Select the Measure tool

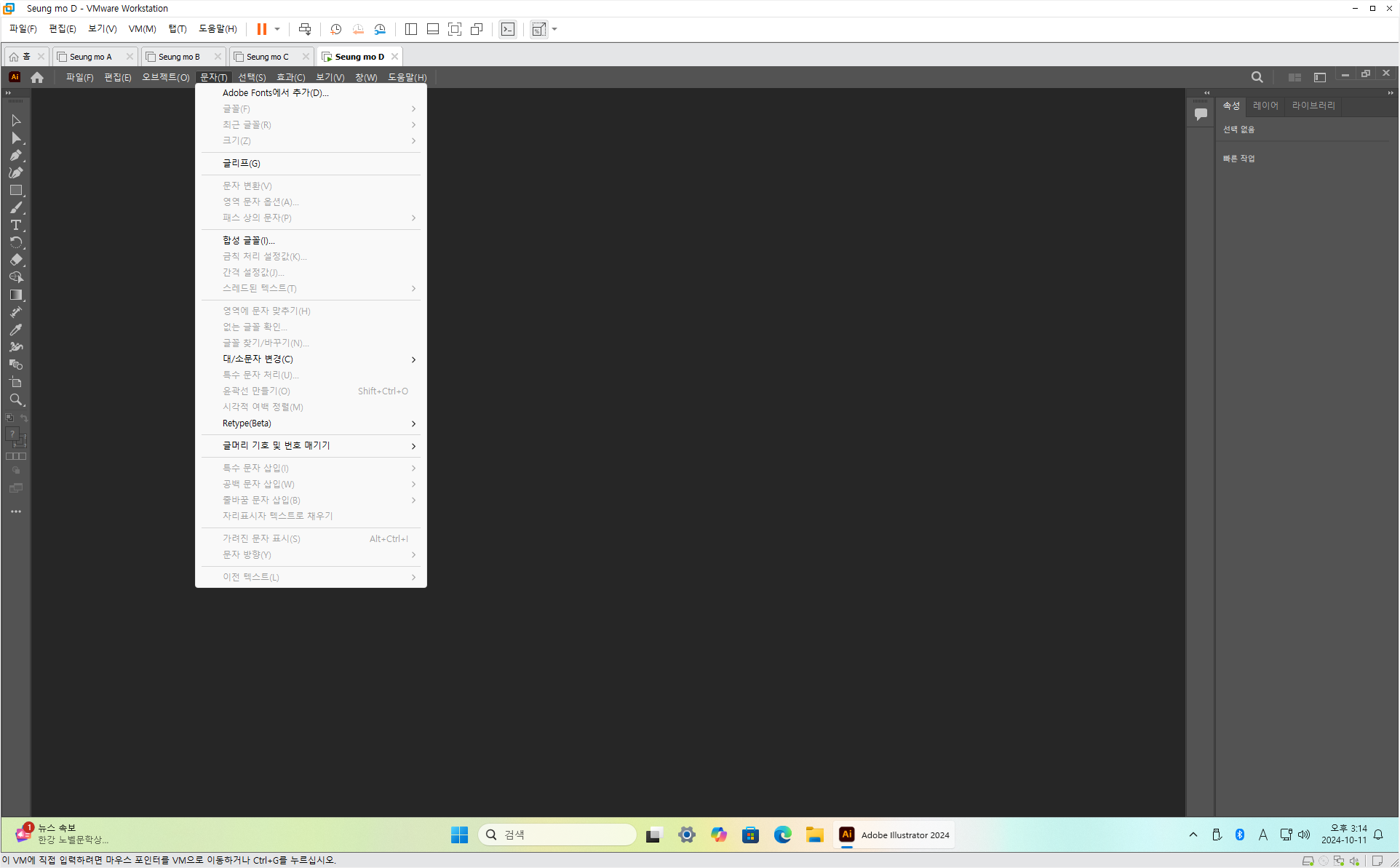(16, 312)
